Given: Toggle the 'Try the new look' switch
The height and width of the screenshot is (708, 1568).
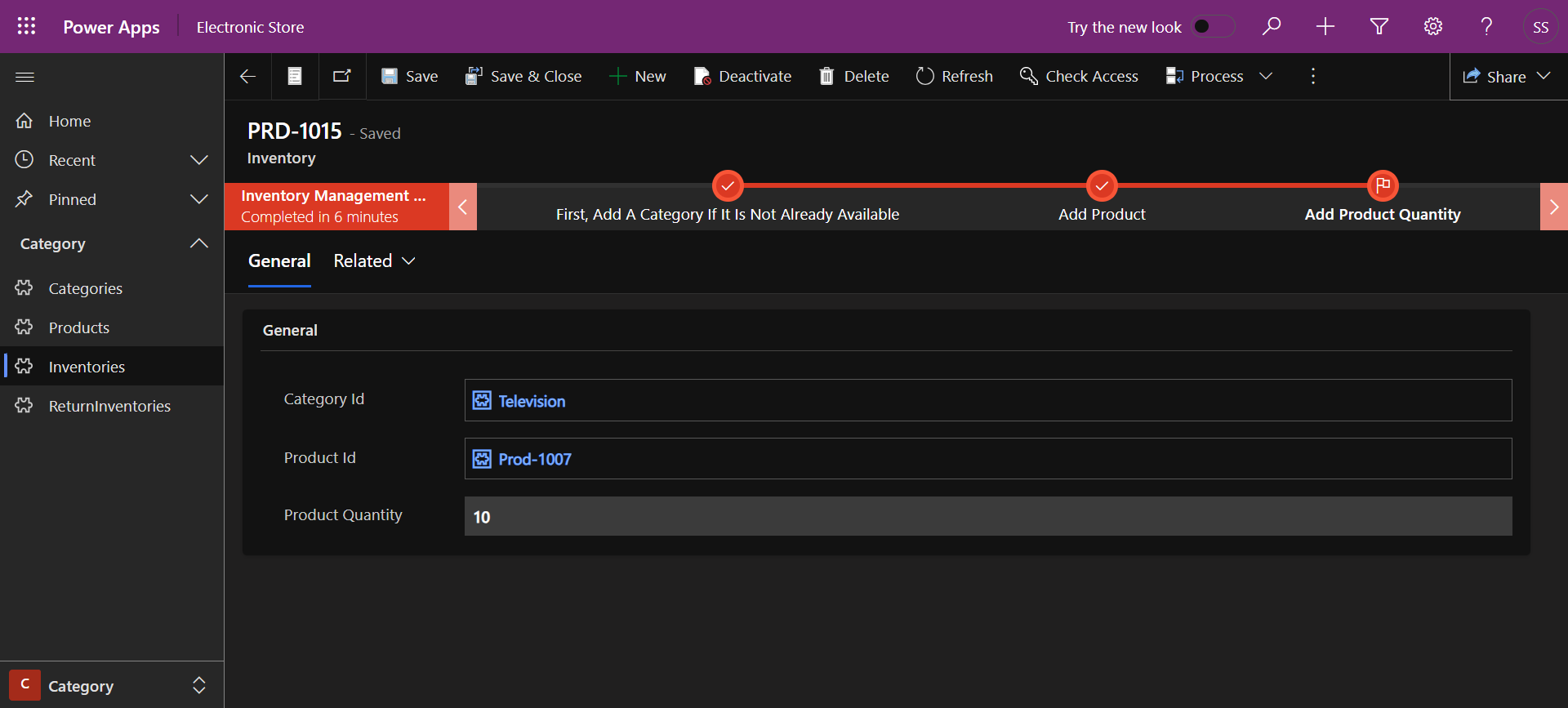Looking at the screenshot, I should (x=1212, y=27).
